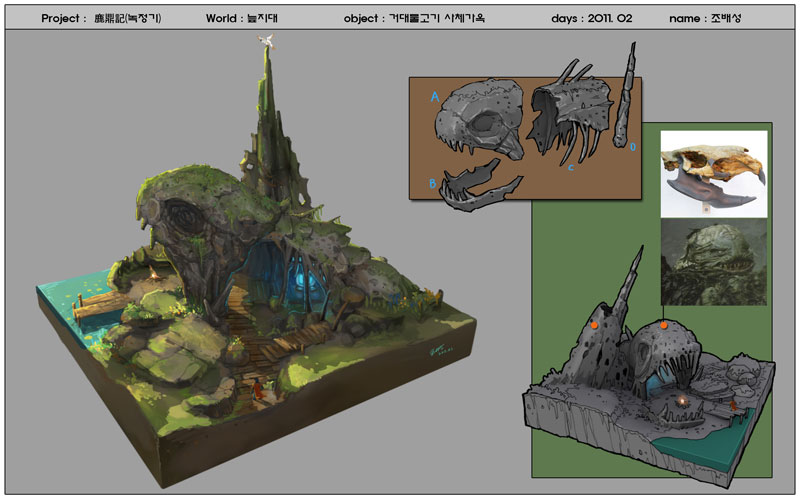Click the orange marker on the grey spire
The width and height of the screenshot is (800, 499).
[593, 326]
